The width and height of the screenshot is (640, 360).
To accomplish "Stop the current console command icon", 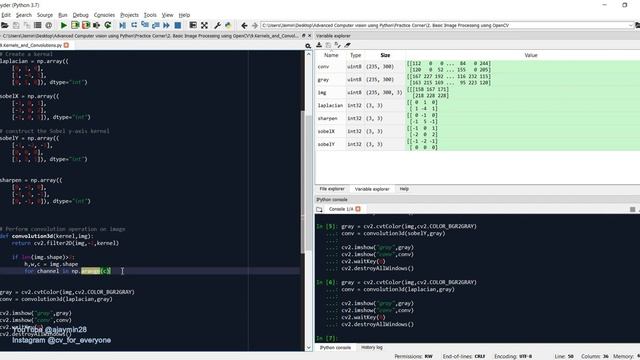I will 632,209.
